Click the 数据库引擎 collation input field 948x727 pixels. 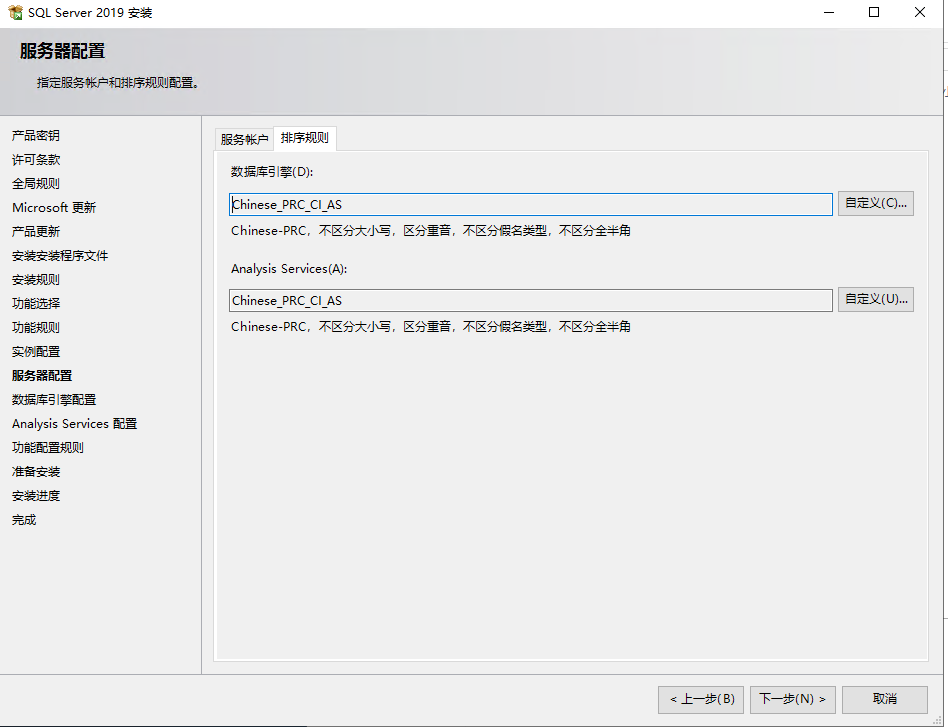tap(530, 204)
